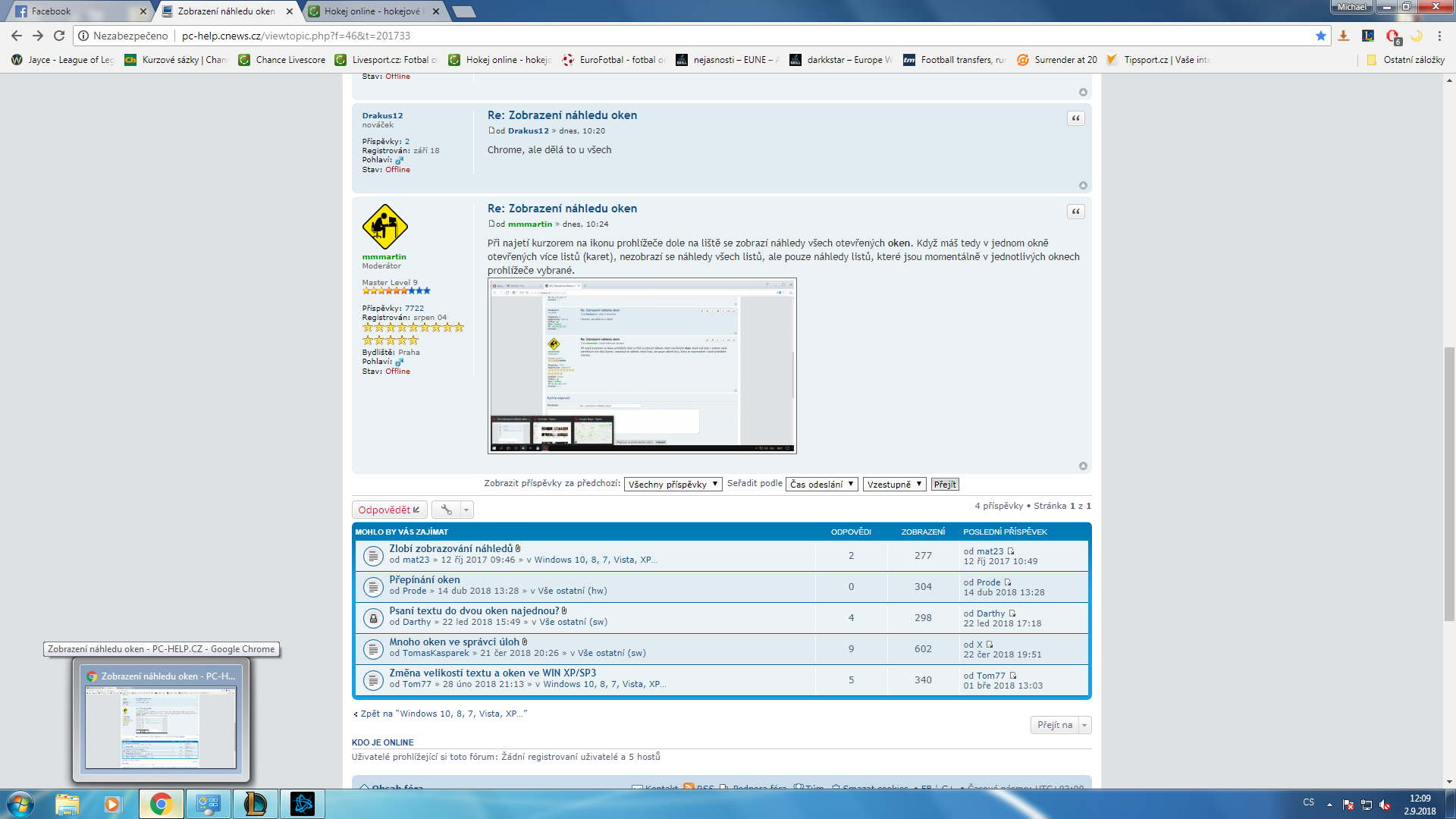Click the quote icon on mmmartin's post
Screen dimensions: 1456x819
pyautogui.click(x=1075, y=212)
